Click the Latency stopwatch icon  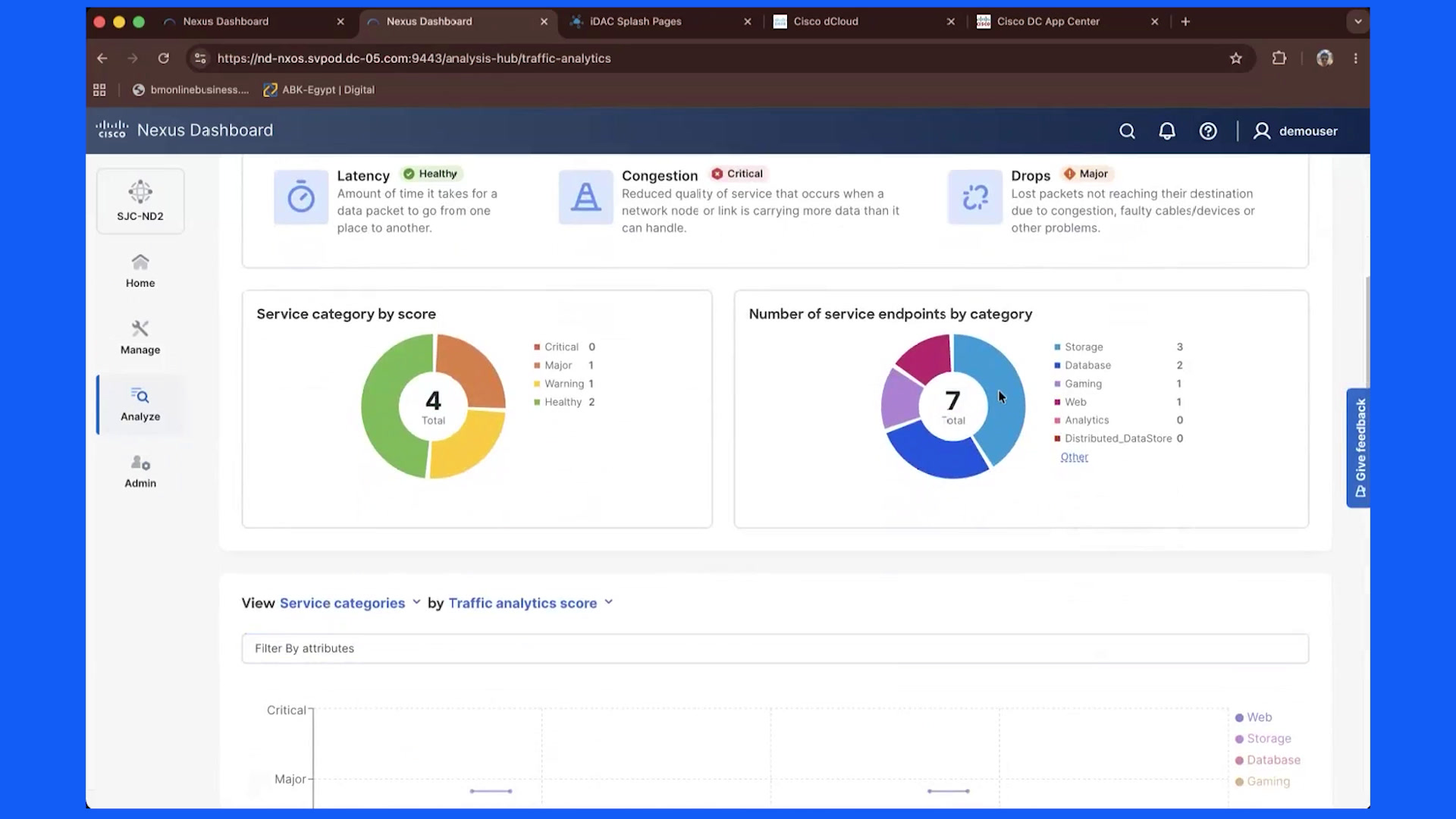301,197
